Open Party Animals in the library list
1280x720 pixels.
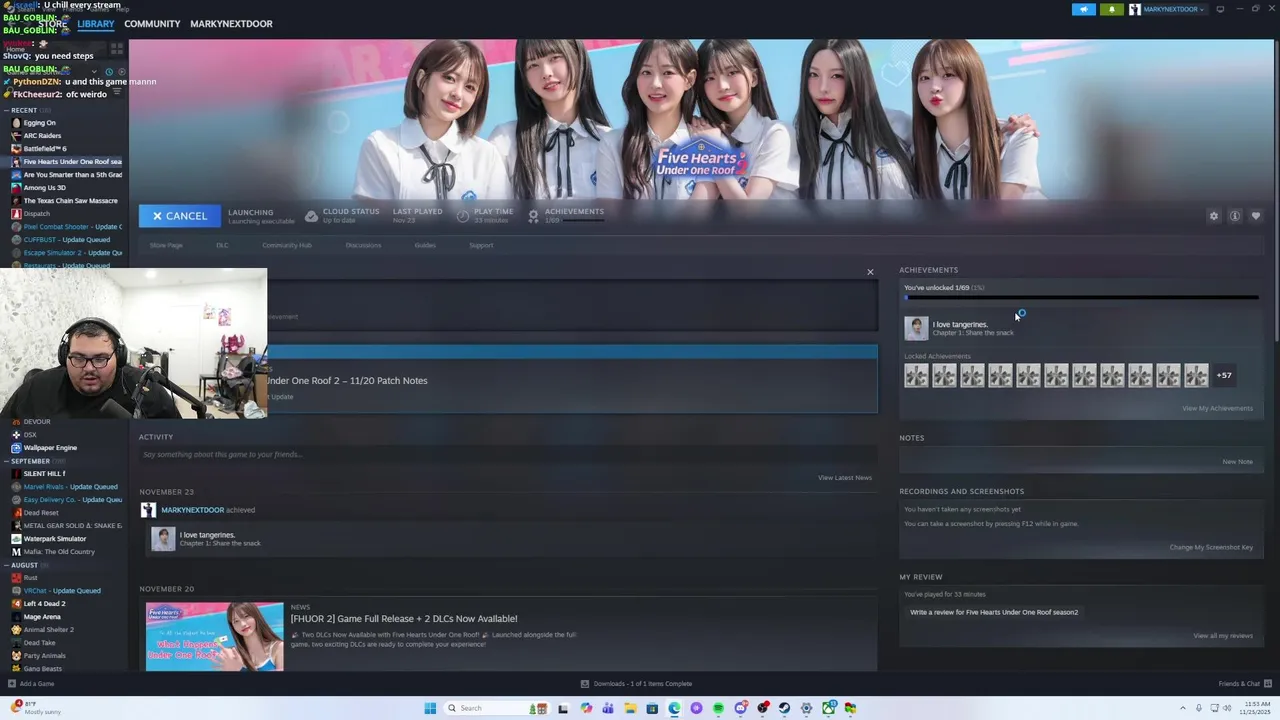click(44, 656)
